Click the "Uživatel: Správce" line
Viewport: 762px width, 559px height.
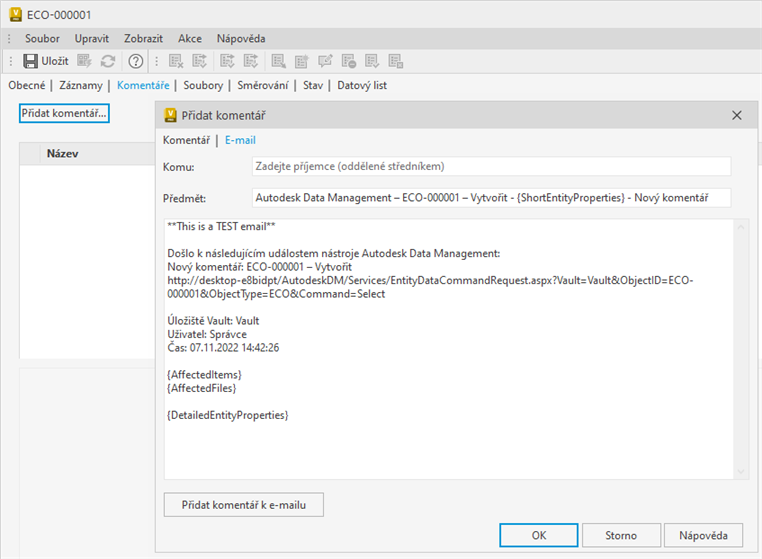[x=207, y=334]
